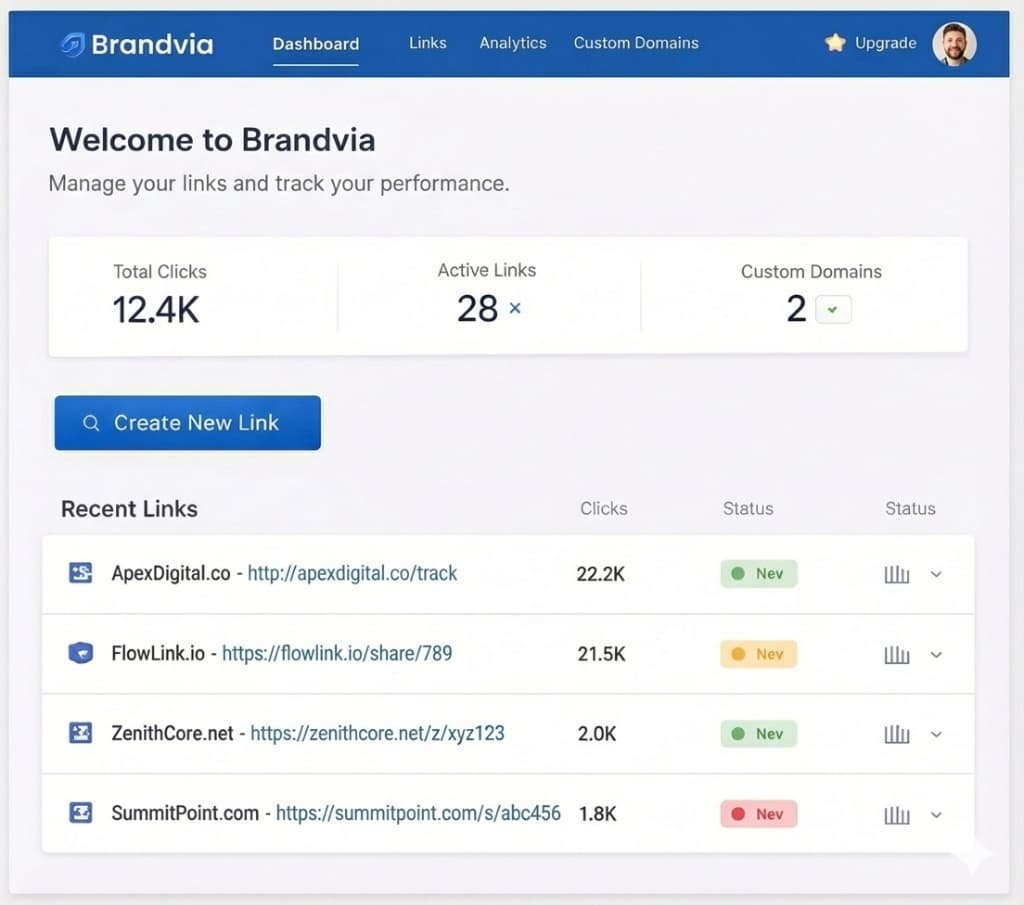Dismiss the Active Links count with the X
The image size is (1024, 905).
(515, 310)
